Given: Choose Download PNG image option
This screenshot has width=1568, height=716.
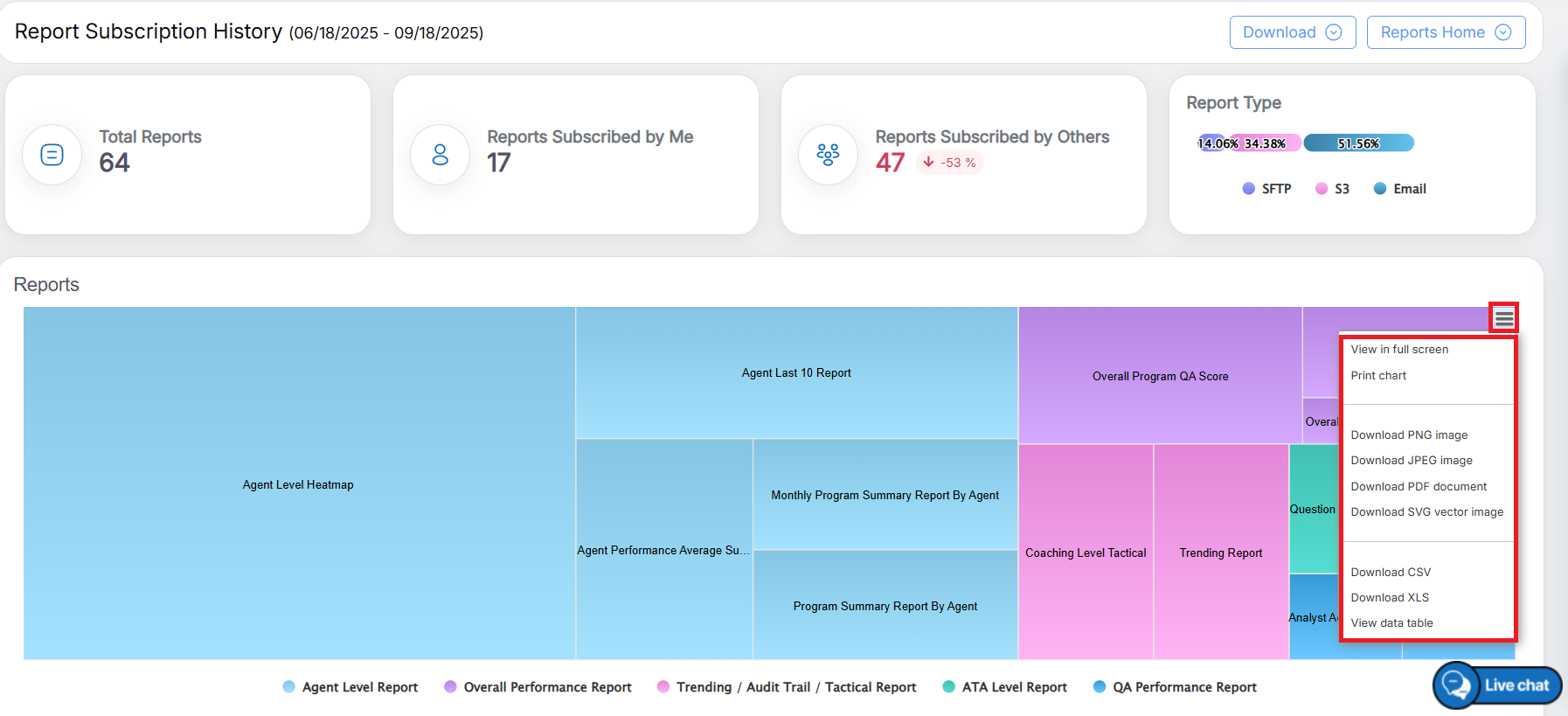Looking at the screenshot, I should pos(1409,435).
